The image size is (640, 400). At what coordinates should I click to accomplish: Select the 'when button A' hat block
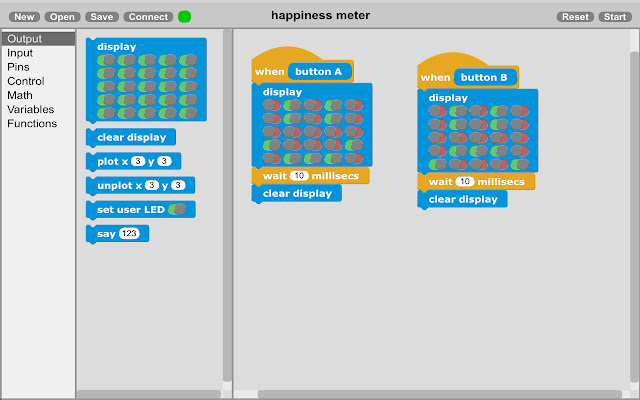[302, 65]
